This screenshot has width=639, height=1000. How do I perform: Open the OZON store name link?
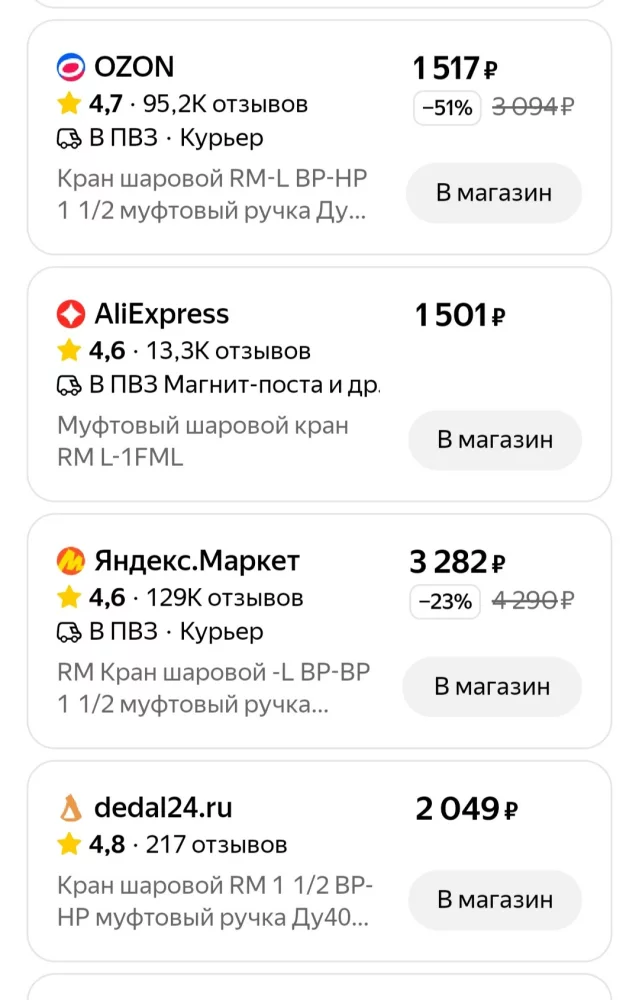134,67
